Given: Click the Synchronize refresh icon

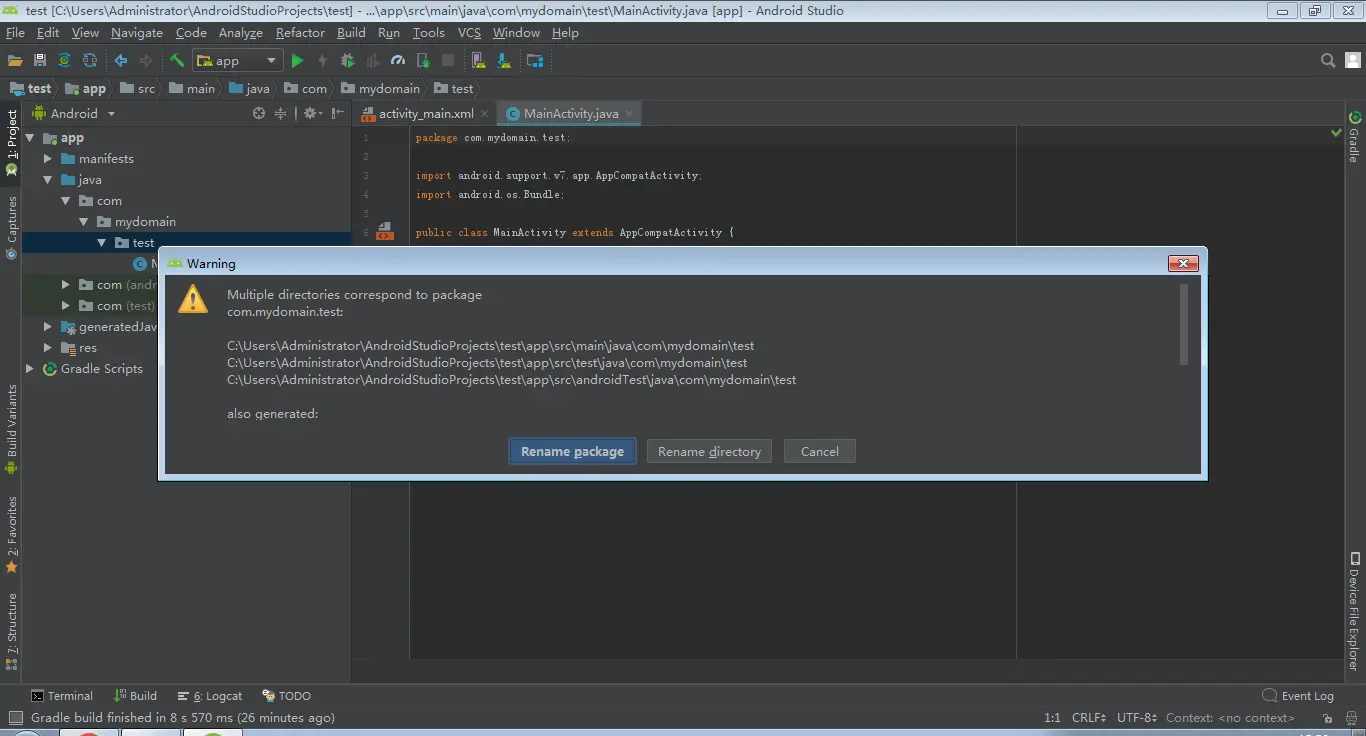Looking at the screenshot, I should [x=90, y=61].
